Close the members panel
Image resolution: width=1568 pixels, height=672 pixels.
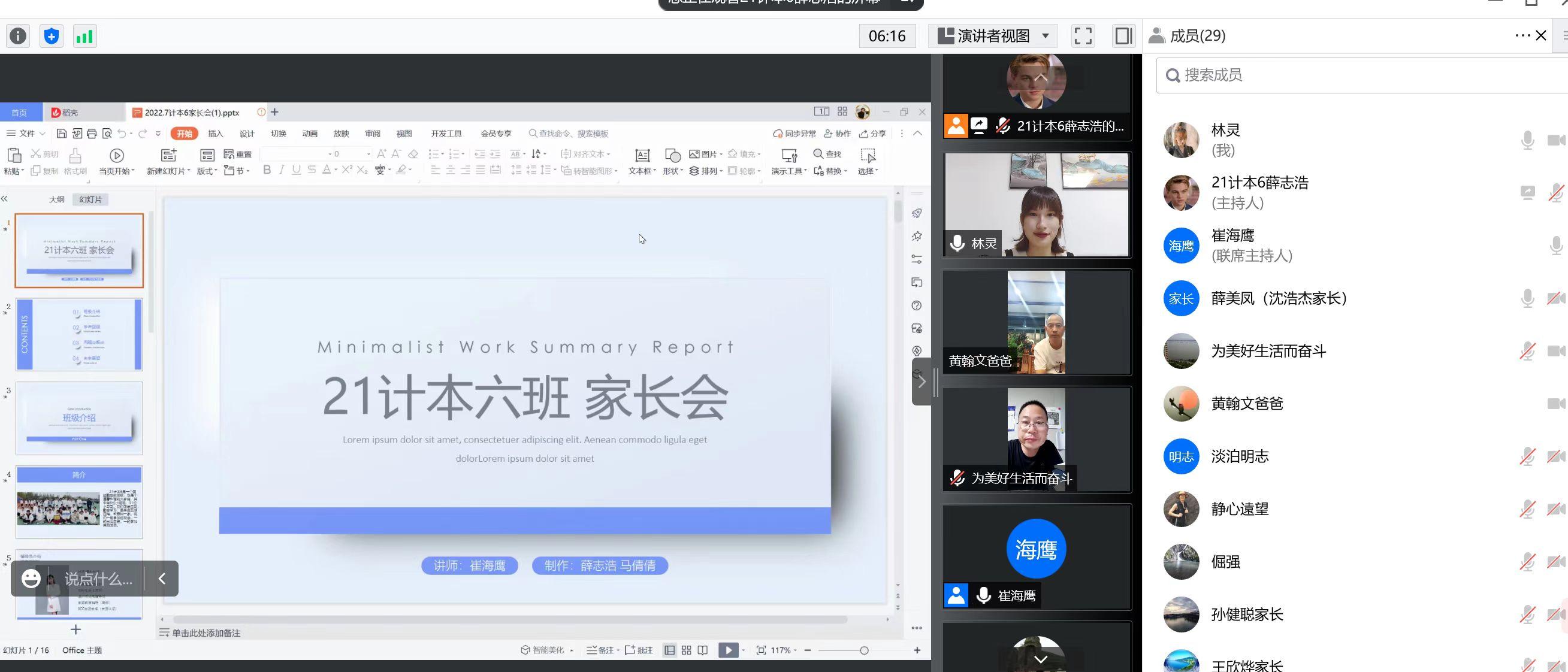pos(1541,35)
